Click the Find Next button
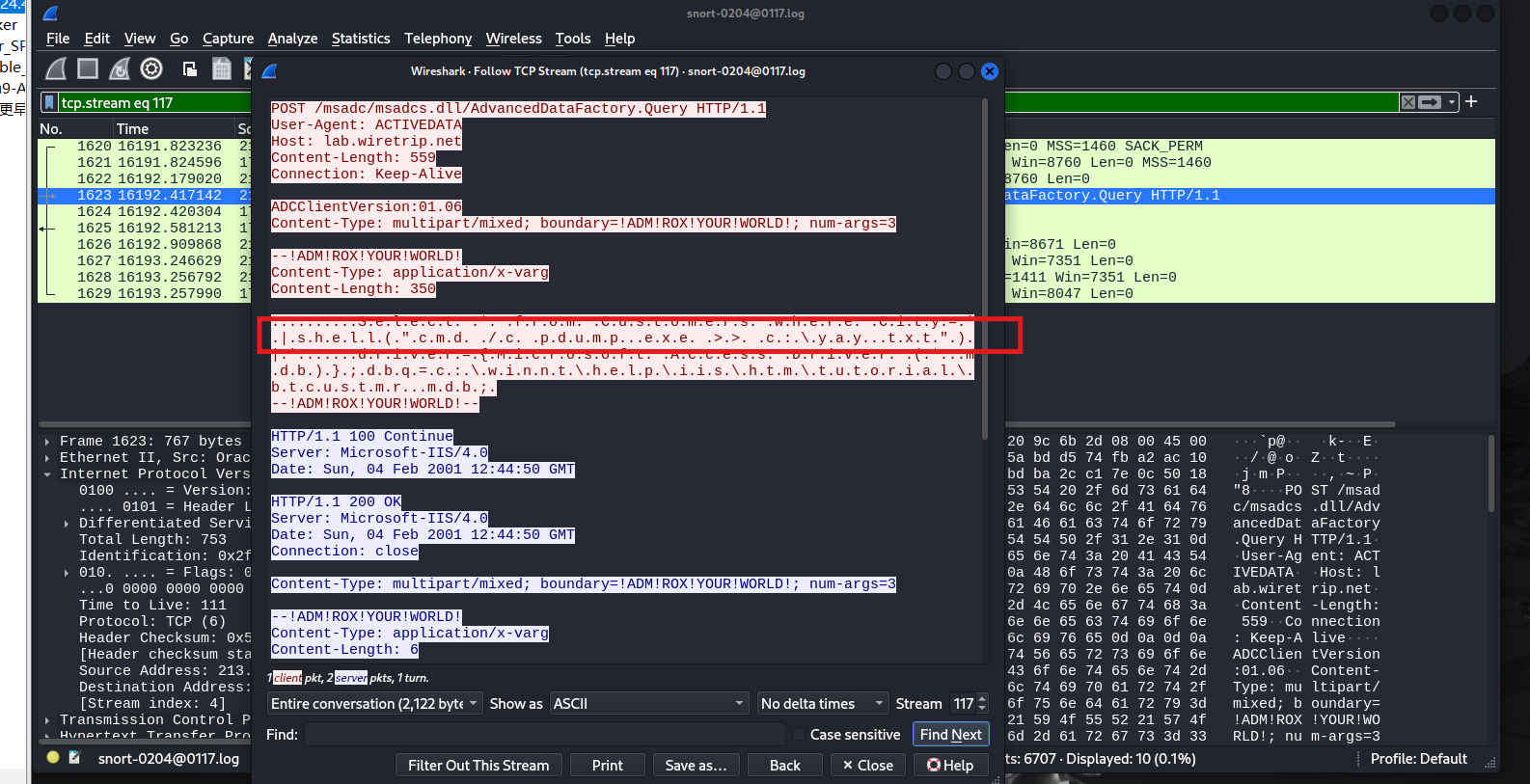Viewport: 1530px width, 784px height. coord(950,735)
